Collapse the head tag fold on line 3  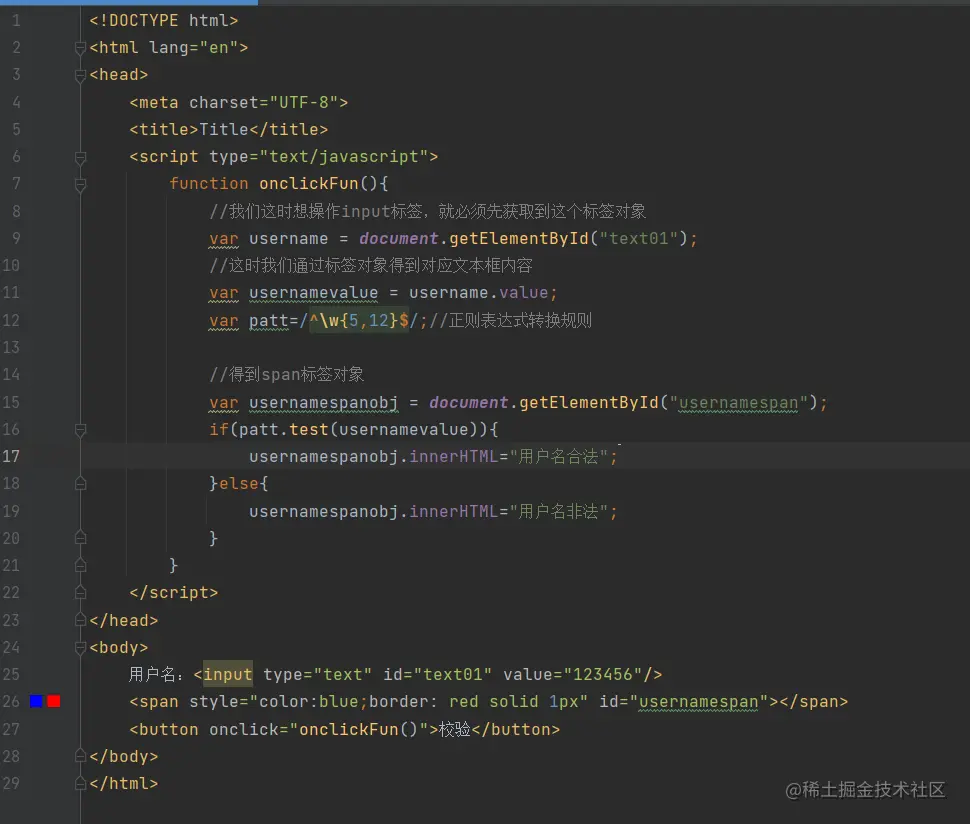click(x=80, y=75)
